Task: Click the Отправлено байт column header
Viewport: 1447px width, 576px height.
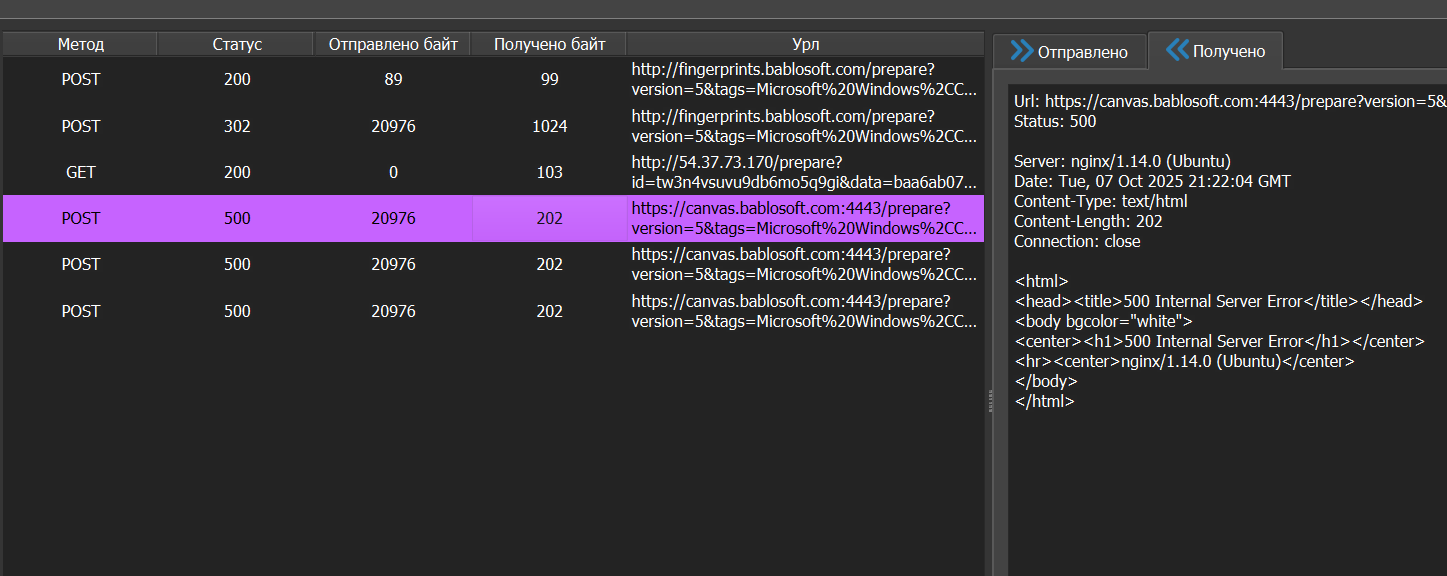Action: 393,44
